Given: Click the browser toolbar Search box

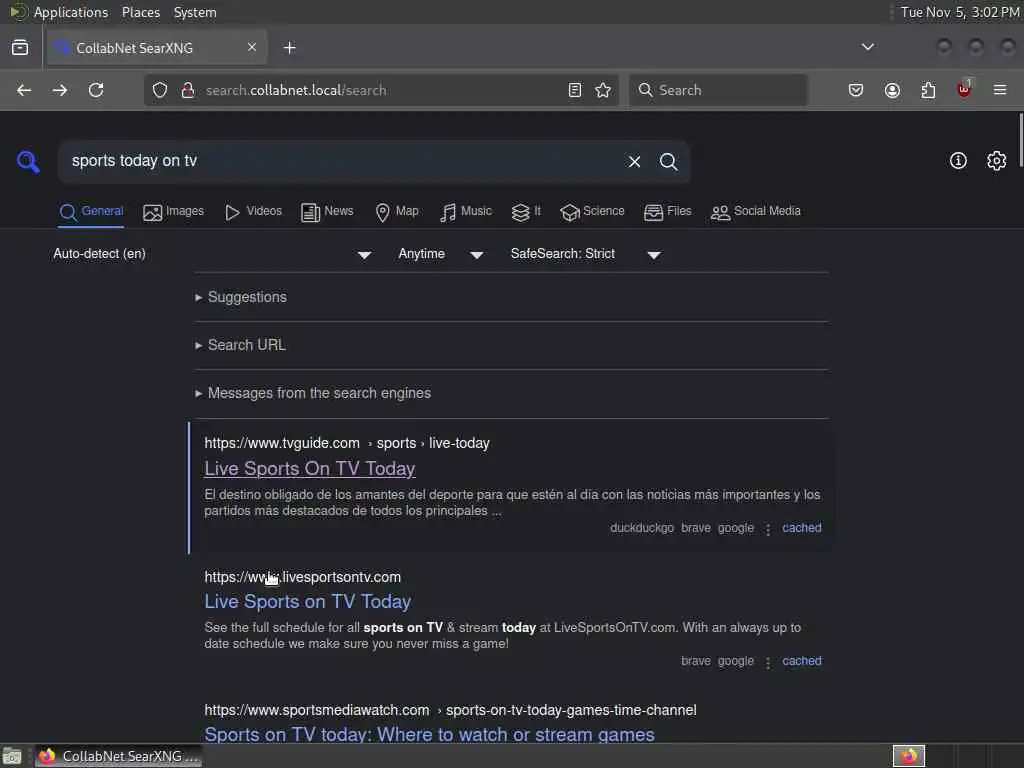Looking at the screenshot, I should tap(718, 90).
